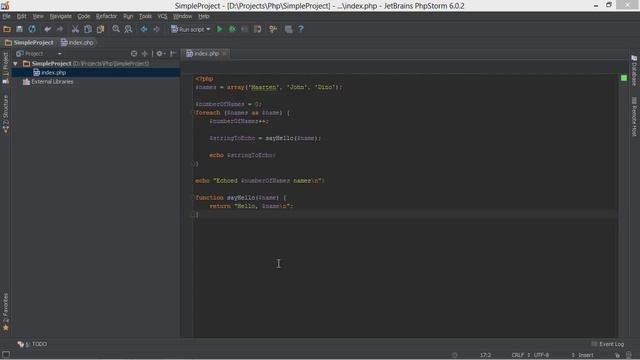Toggle Insert mode in status bar
640x360 pixels.
coord(586,355)
